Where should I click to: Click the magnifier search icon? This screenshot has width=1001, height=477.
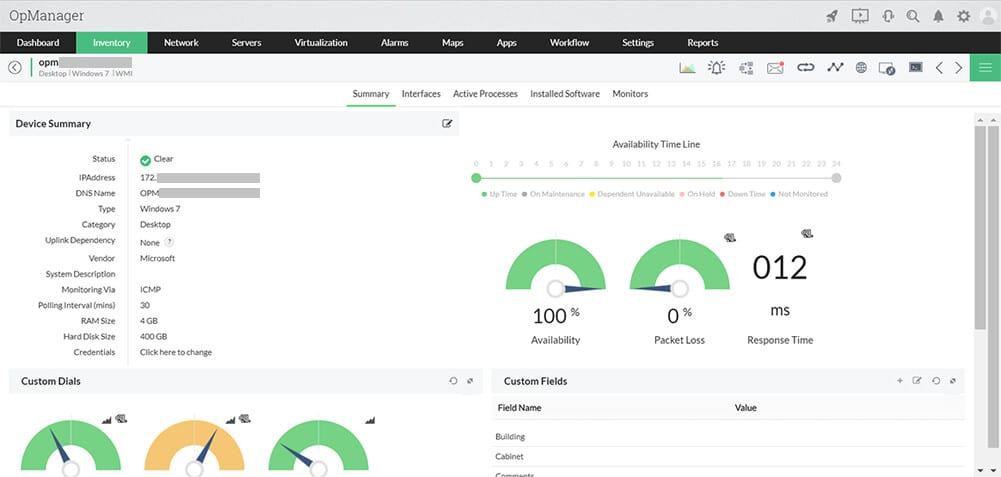click(x=913, y=16)
